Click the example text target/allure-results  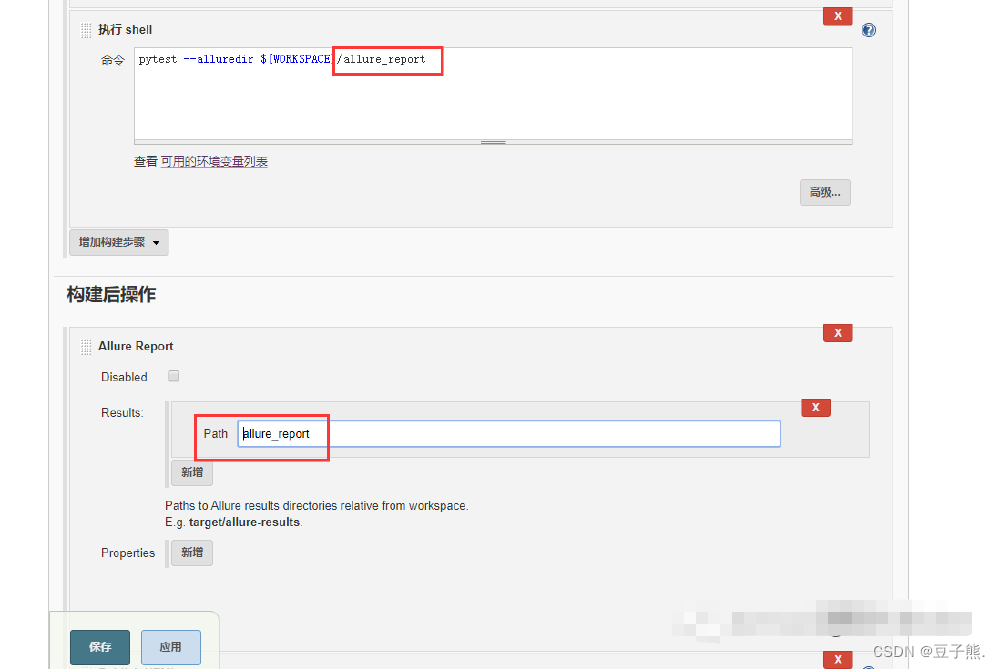[244, 522]
